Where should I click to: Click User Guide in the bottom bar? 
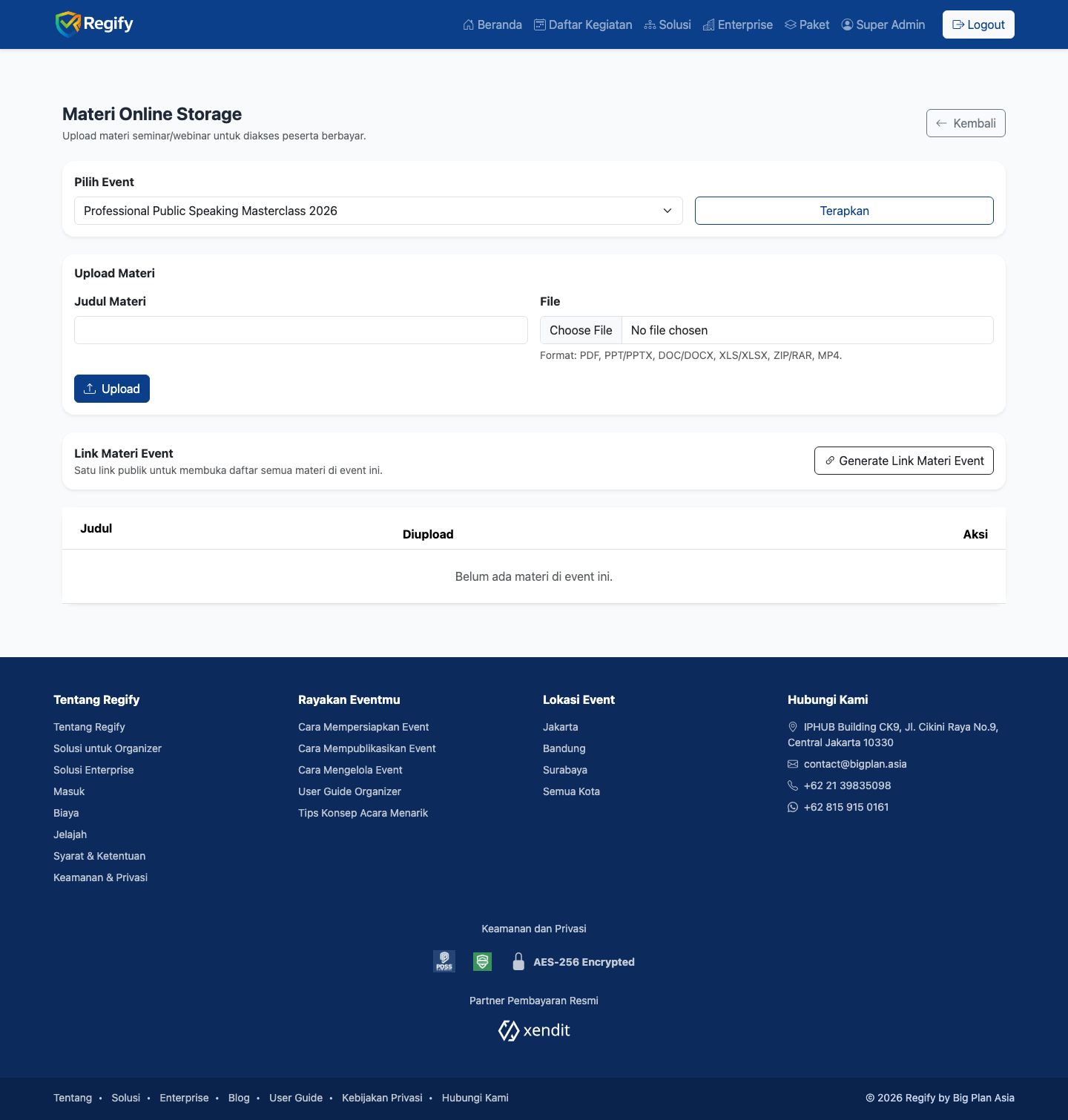pyautogui.click(x=296, y=1098)
